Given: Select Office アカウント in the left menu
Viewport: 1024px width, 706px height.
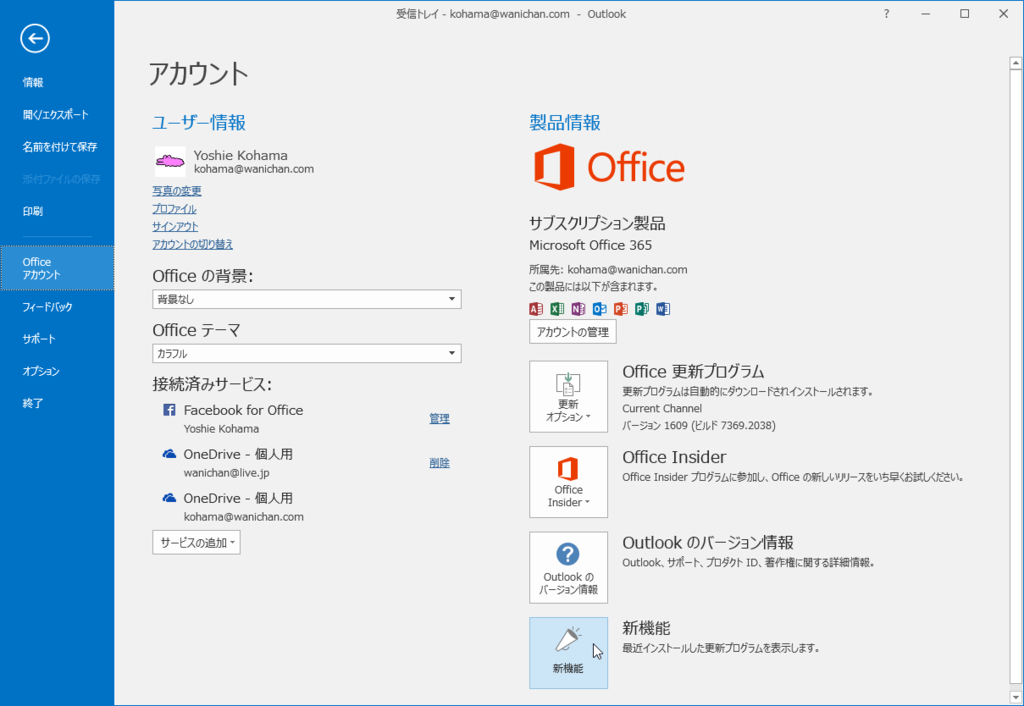Looking at the screenshot, I should click(57, 268).
